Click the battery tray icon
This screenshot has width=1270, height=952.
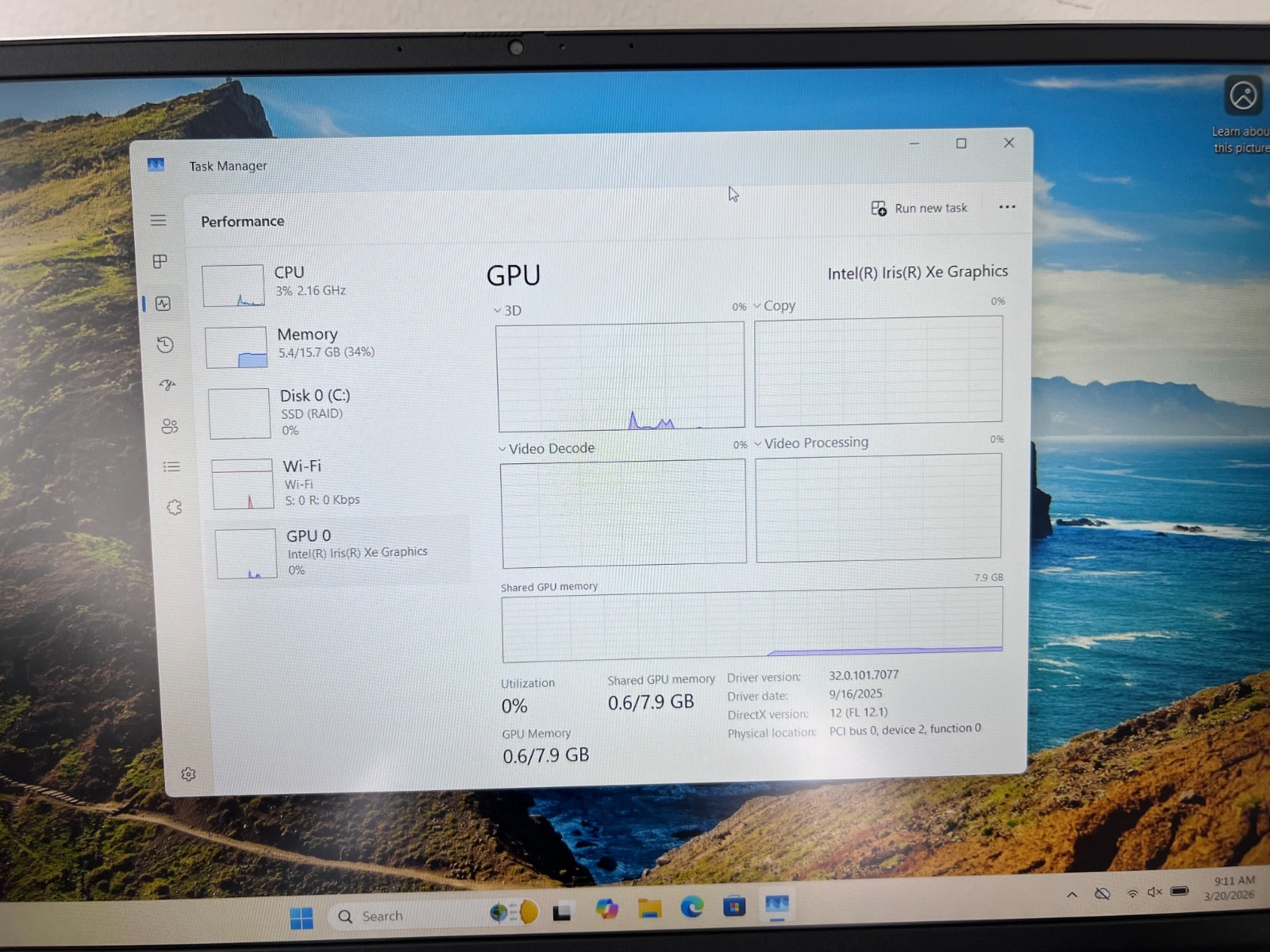point(1180,891)
